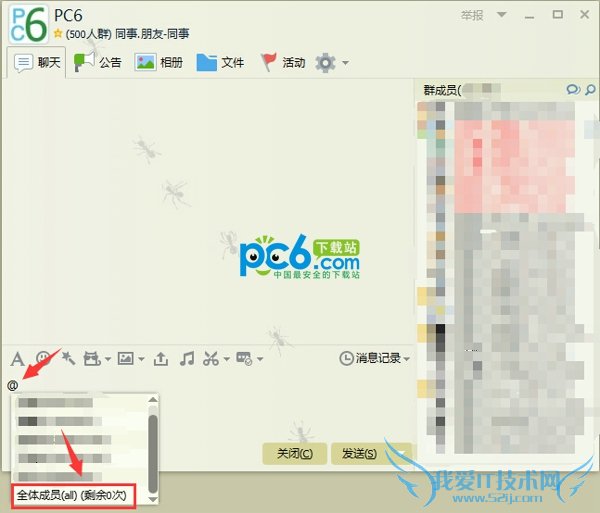Viewport: 600px width, 513px height.
Task: Click the music note icon
Action: click(187, 359)
